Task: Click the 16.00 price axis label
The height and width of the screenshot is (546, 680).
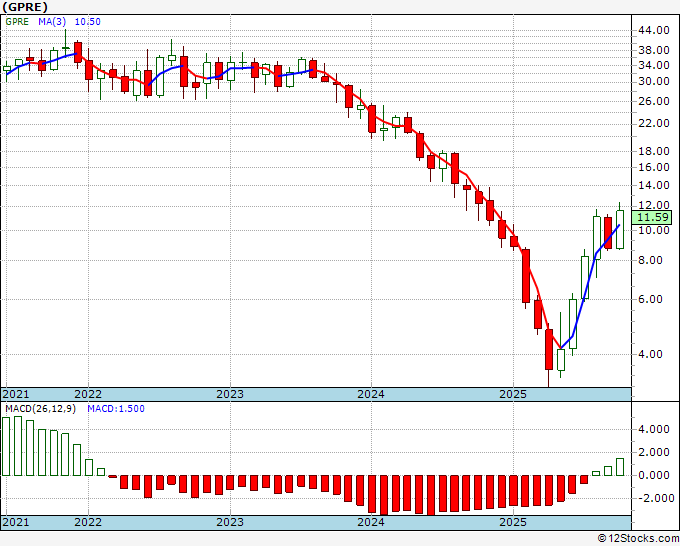Action: click(654, 167)
